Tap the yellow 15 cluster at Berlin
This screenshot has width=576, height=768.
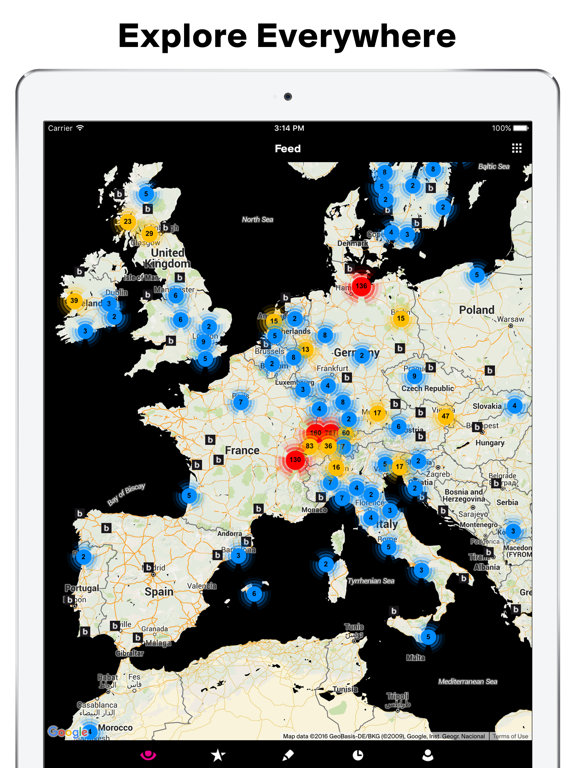pos(401,318)
